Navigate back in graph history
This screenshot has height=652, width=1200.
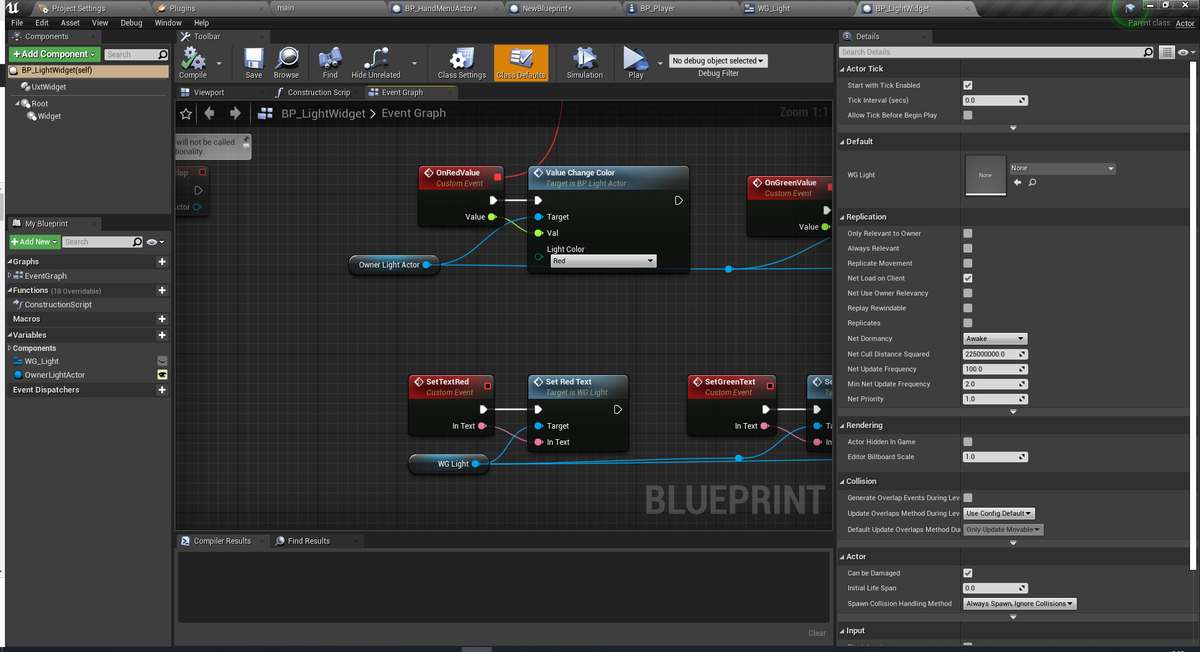209,113
